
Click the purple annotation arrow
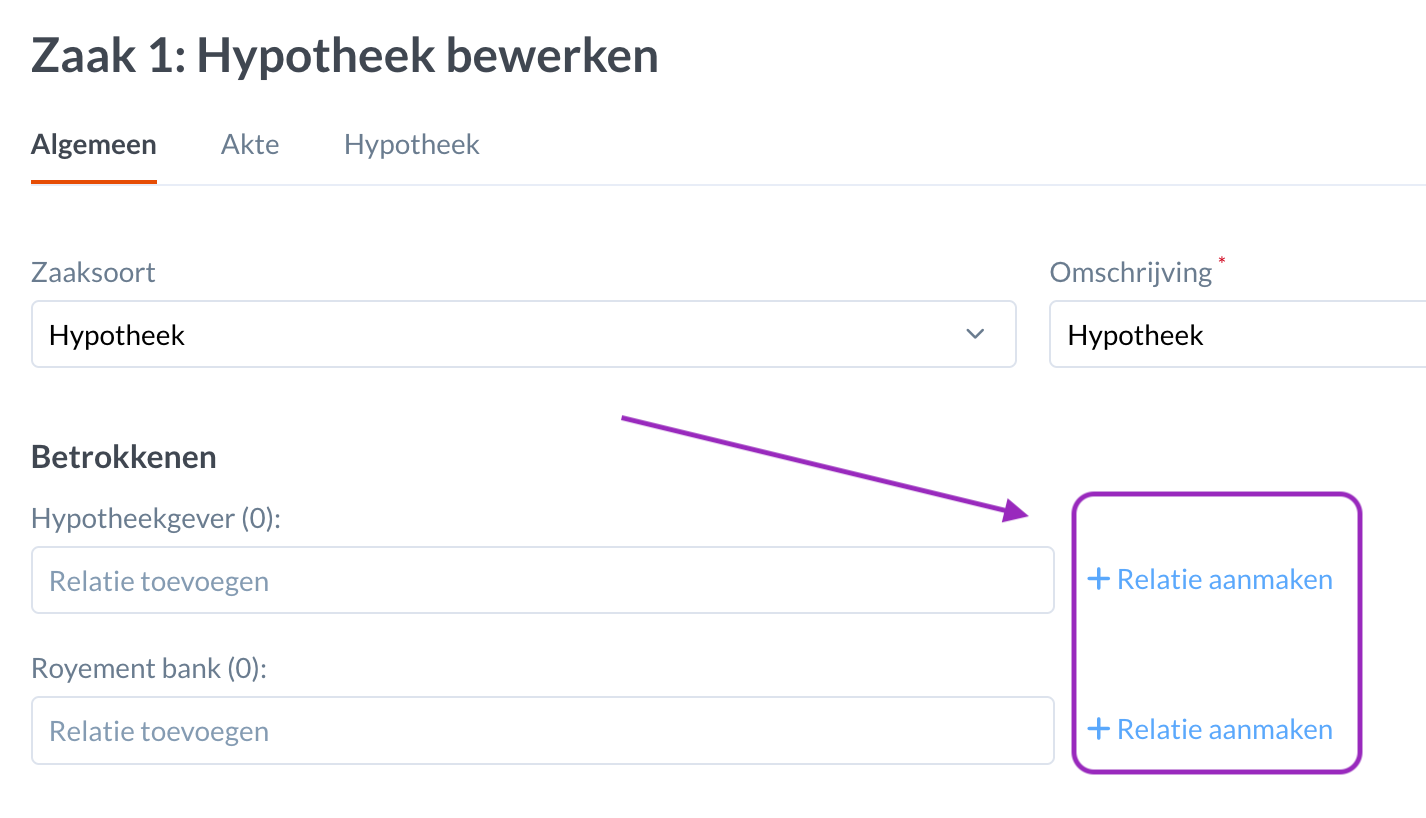pos(820,465)
